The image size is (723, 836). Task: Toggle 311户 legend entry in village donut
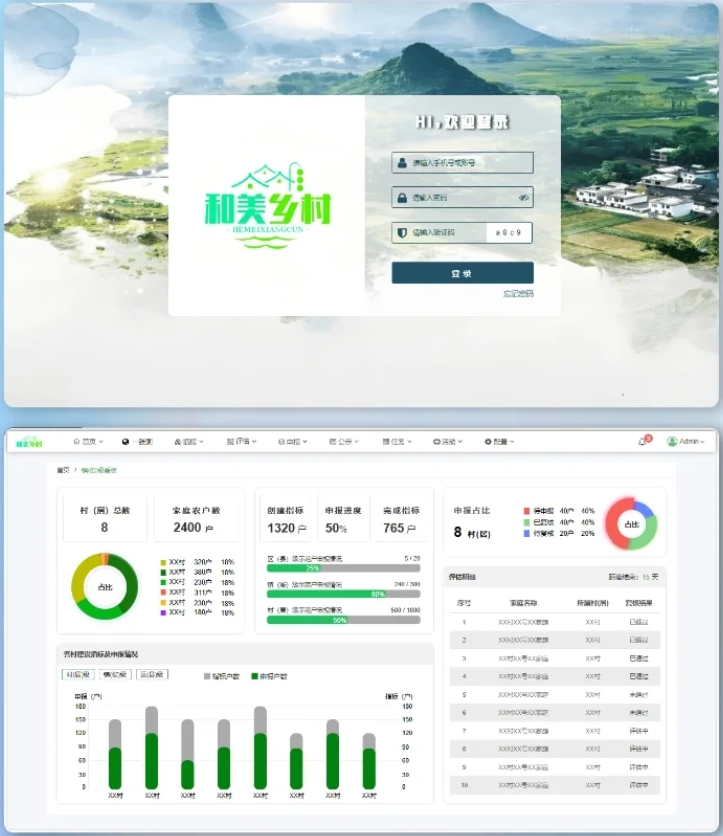197,592
